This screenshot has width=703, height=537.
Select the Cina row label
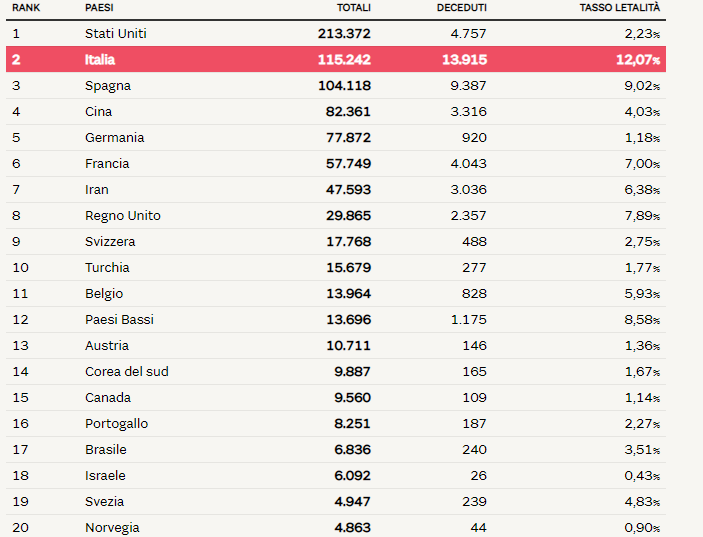pyautogui.click(x=99, y=112)
